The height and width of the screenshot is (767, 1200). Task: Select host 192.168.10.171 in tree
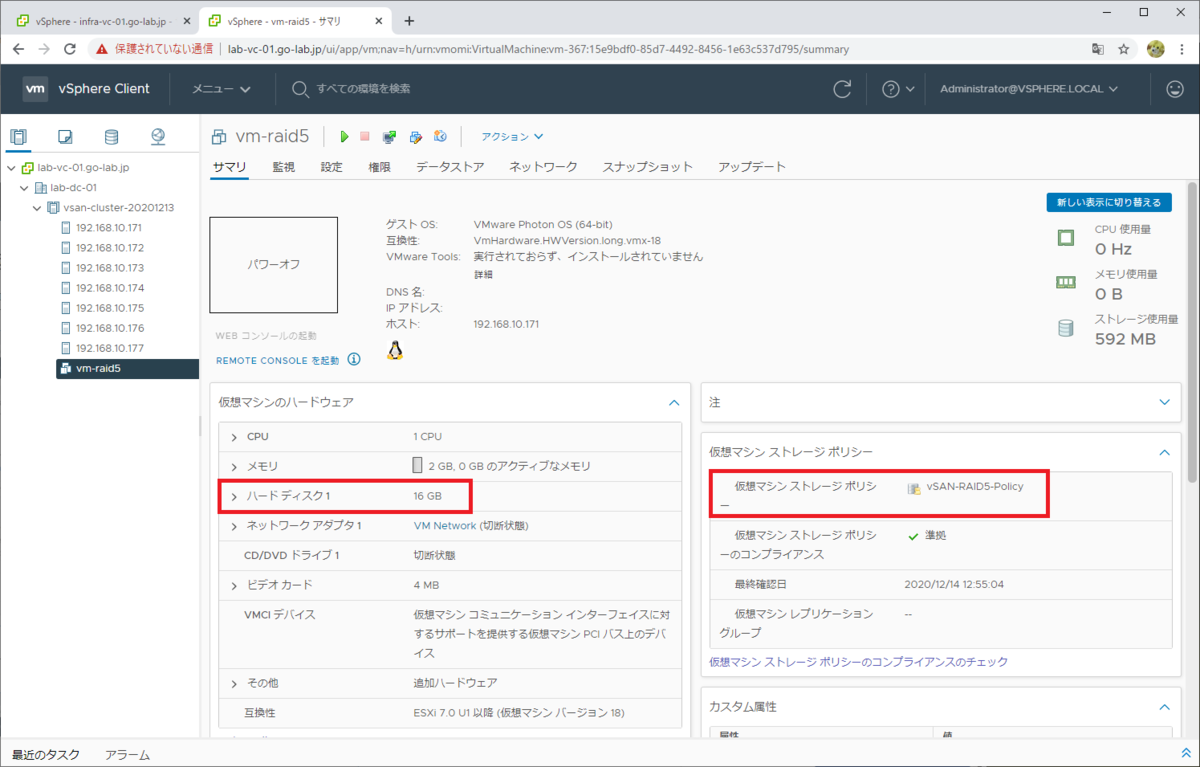(109, 227)
